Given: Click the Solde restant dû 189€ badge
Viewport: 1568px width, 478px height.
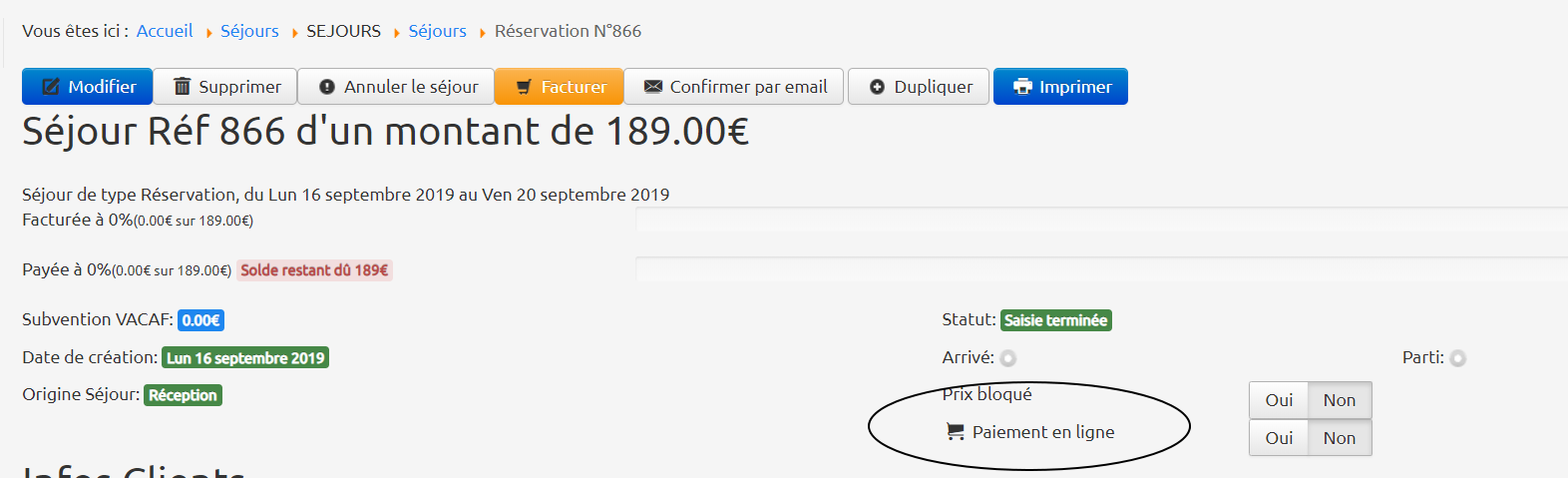Looking at the screenshot, I should click(x=314, y=270).
